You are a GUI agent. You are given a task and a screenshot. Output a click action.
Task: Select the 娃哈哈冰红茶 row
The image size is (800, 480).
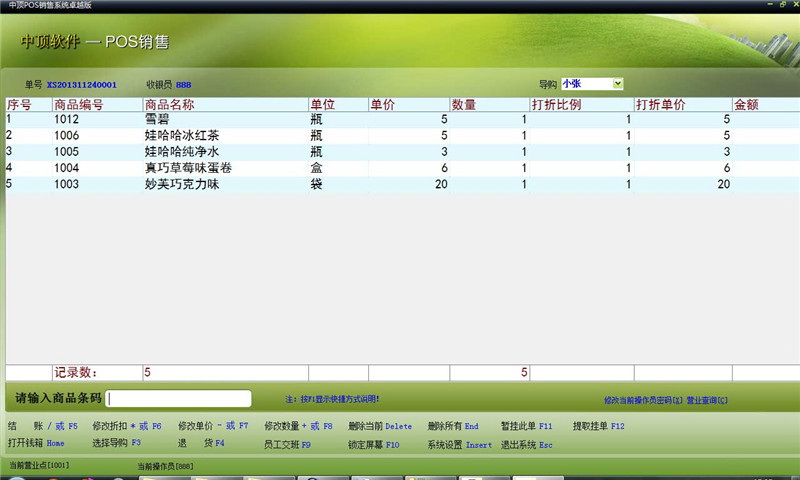click(x=403, y=136)
